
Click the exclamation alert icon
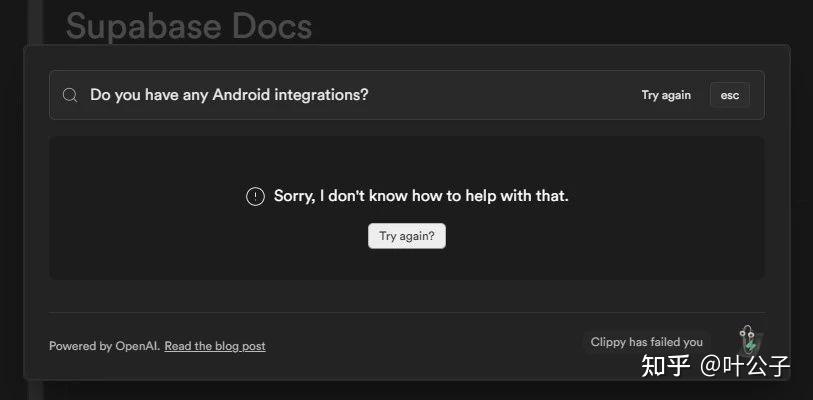pos(255,197)
